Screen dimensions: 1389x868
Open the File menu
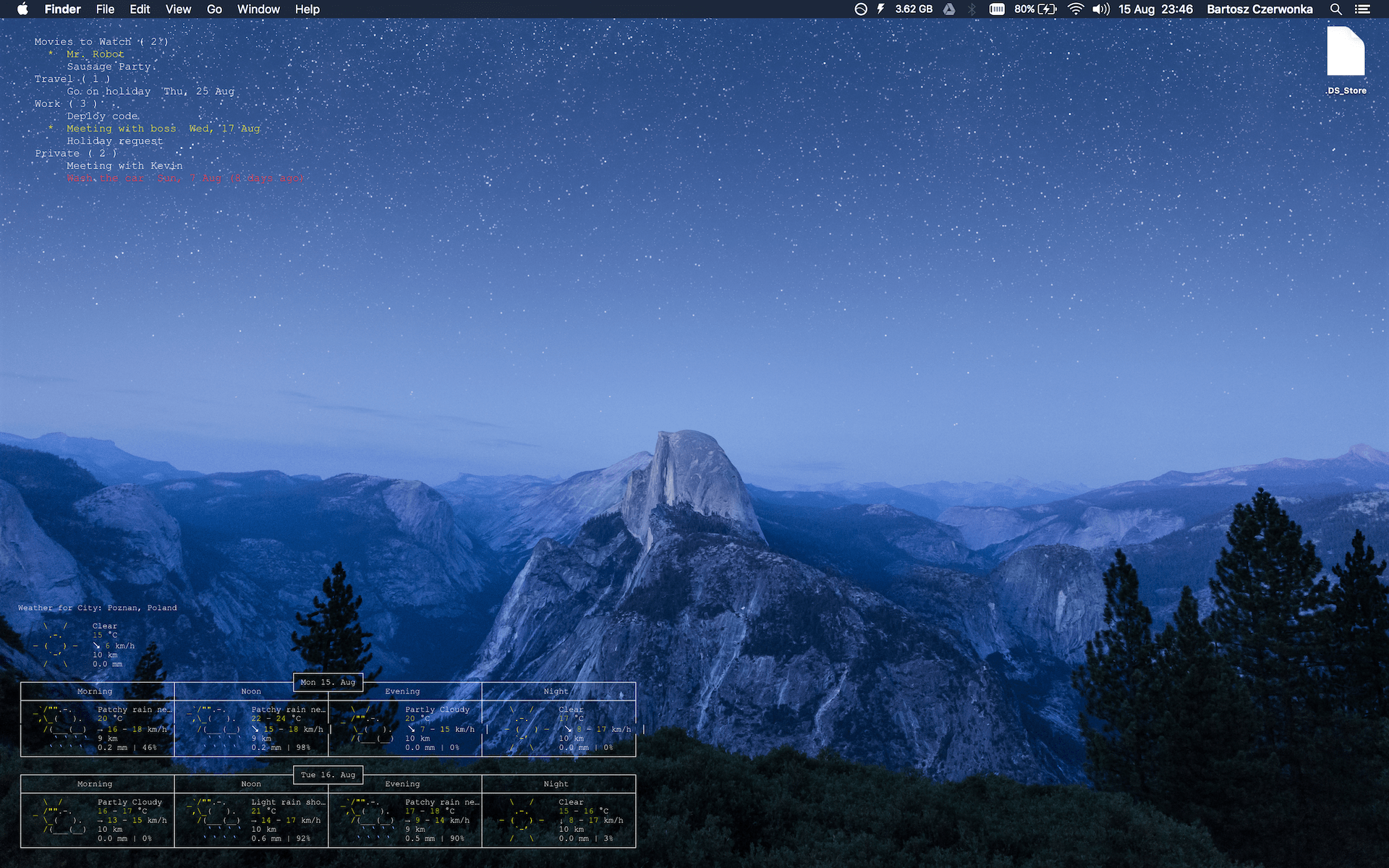(105, 9)
